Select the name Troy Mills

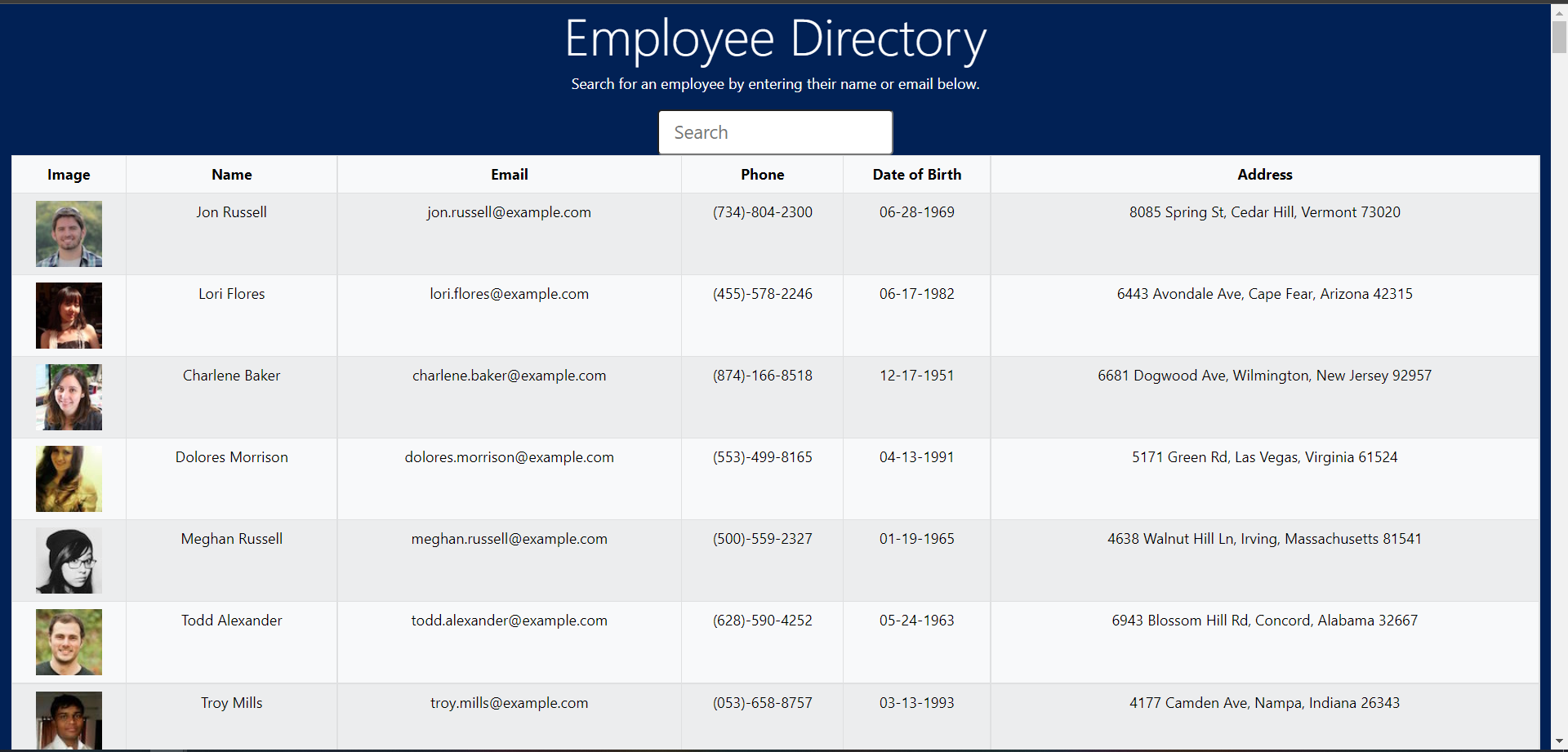(232, 703)
